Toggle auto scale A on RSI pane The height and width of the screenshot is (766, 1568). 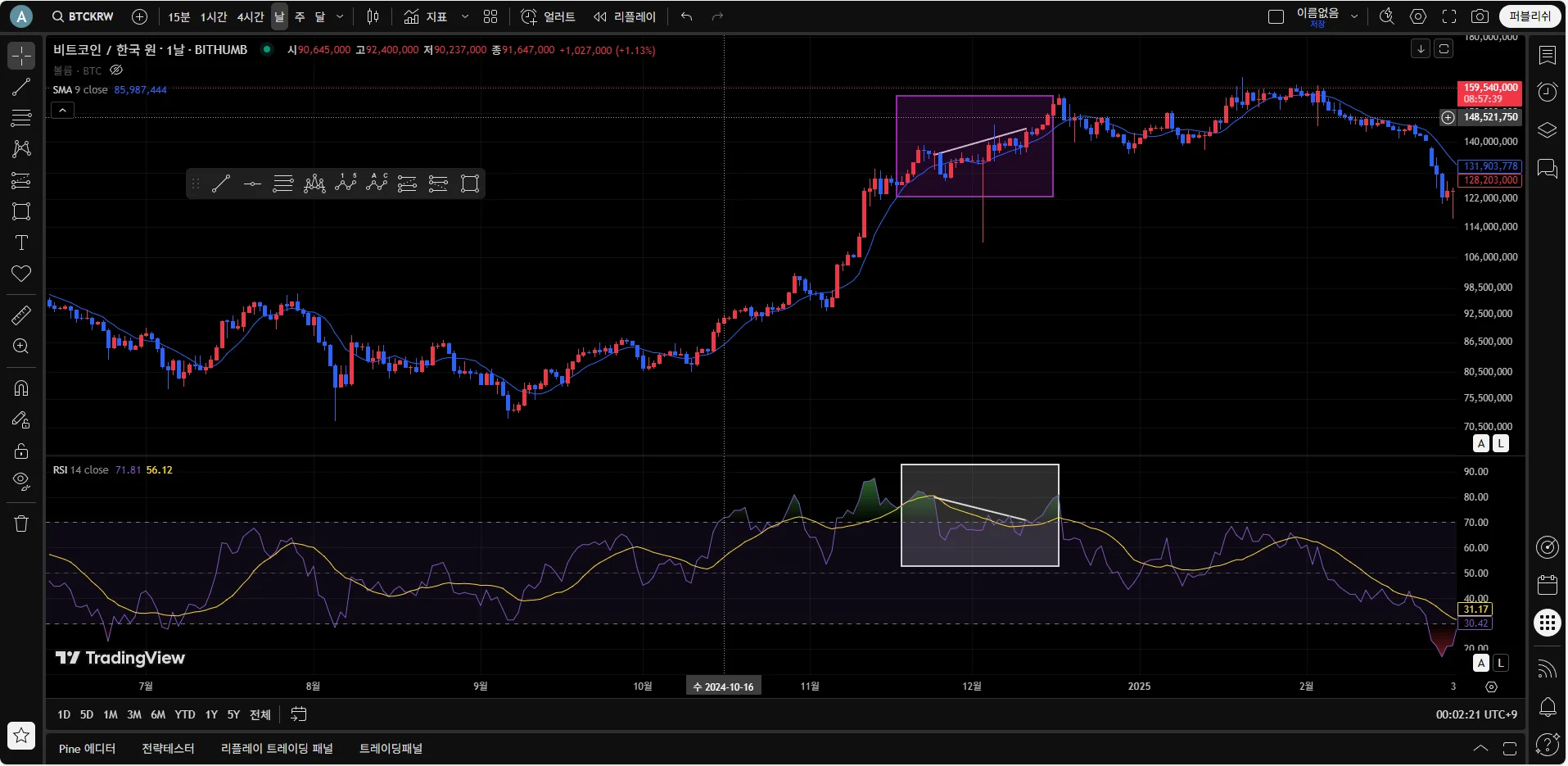point(1481,663)
